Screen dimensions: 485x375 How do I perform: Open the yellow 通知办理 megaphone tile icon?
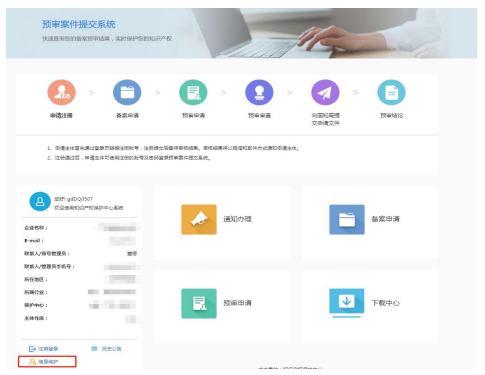point(199,219)
